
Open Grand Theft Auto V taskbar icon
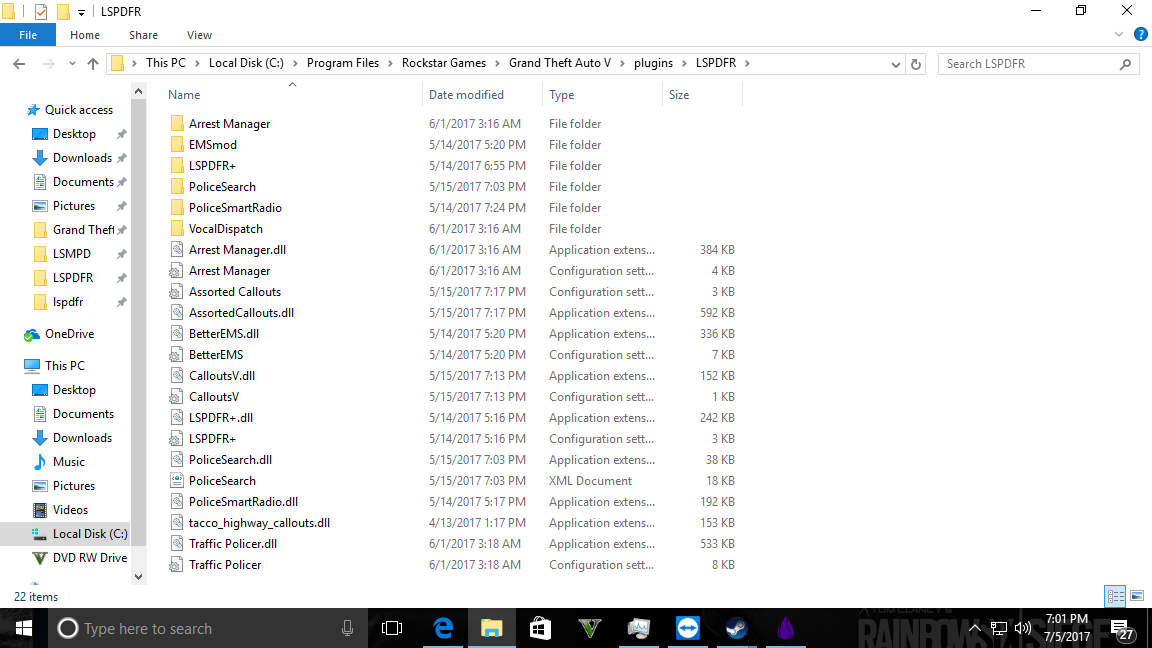coord(590,628)
